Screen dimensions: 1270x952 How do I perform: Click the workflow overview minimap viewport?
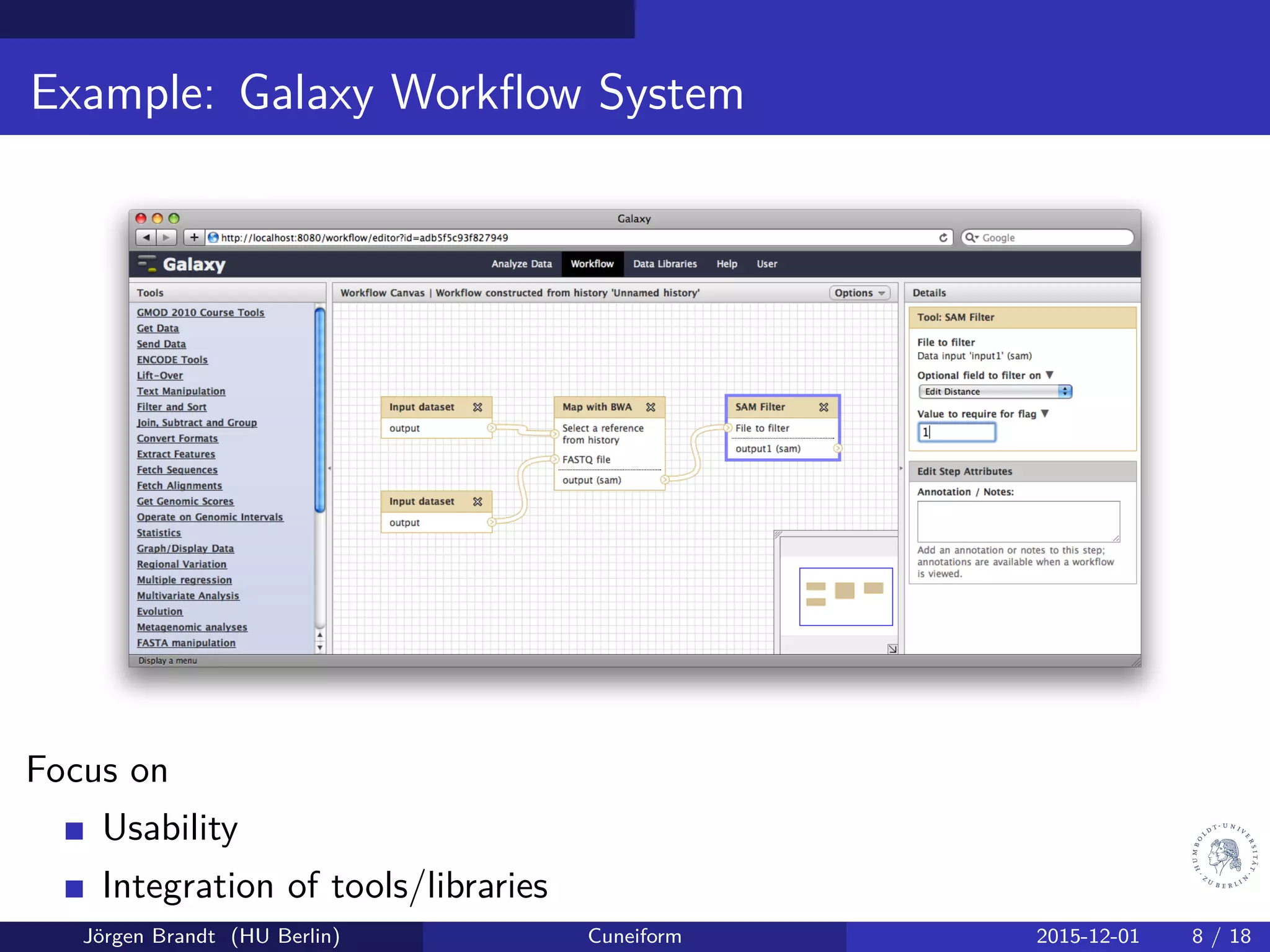point(846,597)
